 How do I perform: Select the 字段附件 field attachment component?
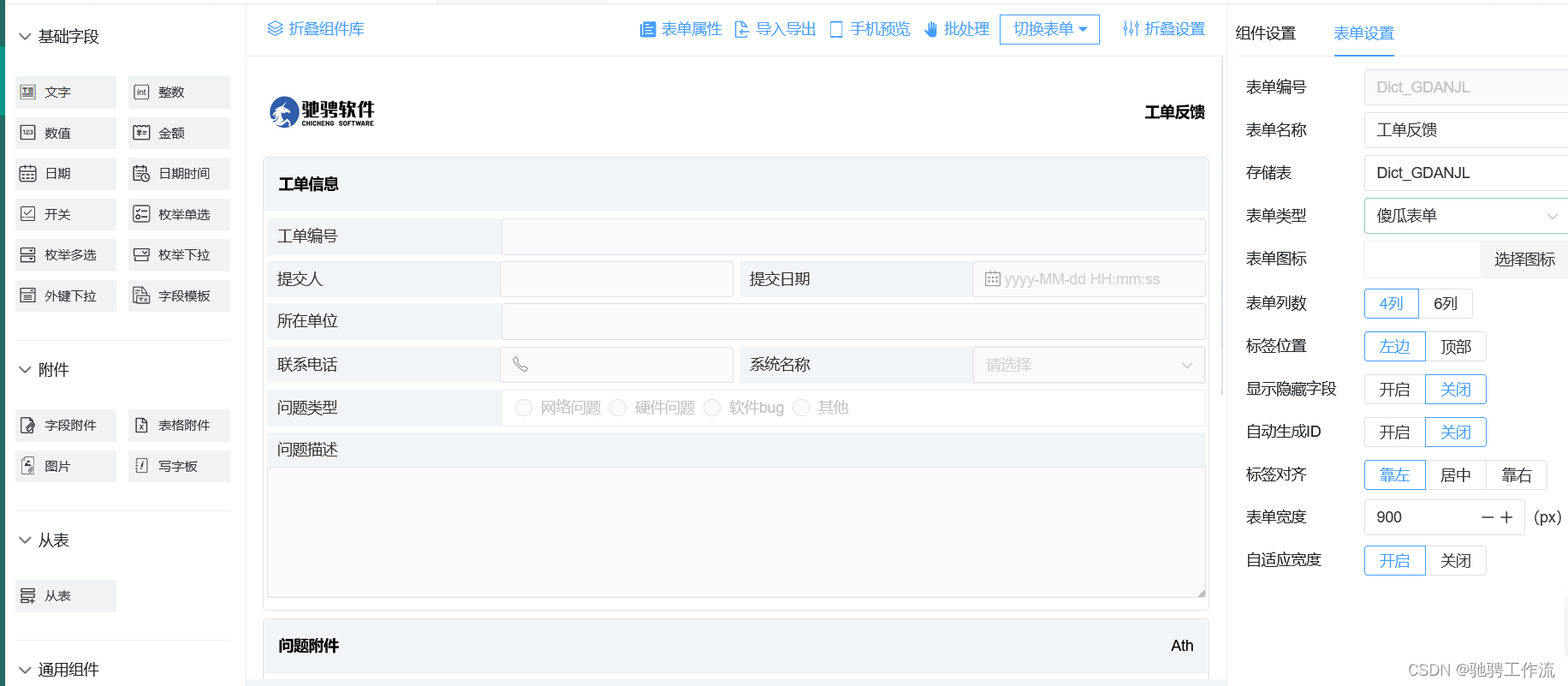pos(66,426)
